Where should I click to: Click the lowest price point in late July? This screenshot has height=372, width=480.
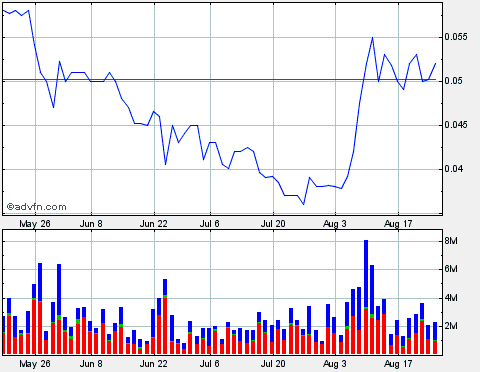pyautogui.click(x=303, y=204)
